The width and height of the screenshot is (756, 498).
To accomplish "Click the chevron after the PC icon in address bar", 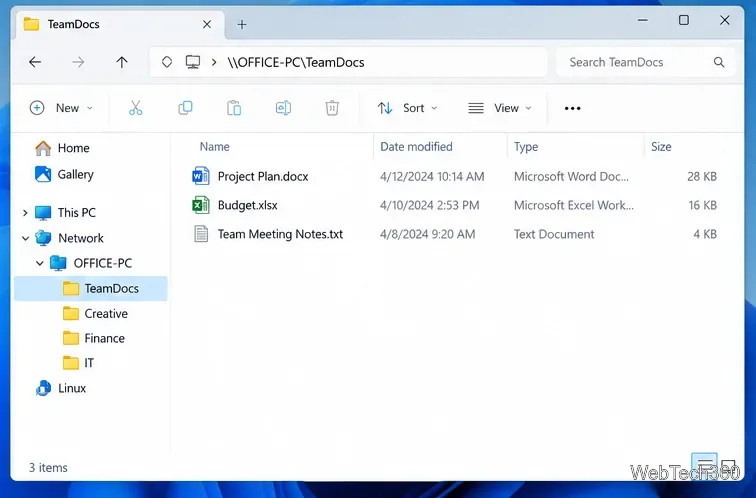I will (x=214, y=62).
